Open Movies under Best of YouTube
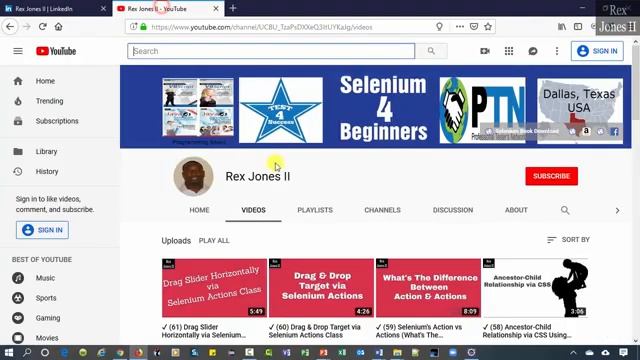The width and height of the screenshot is (640, 360). 47,338
